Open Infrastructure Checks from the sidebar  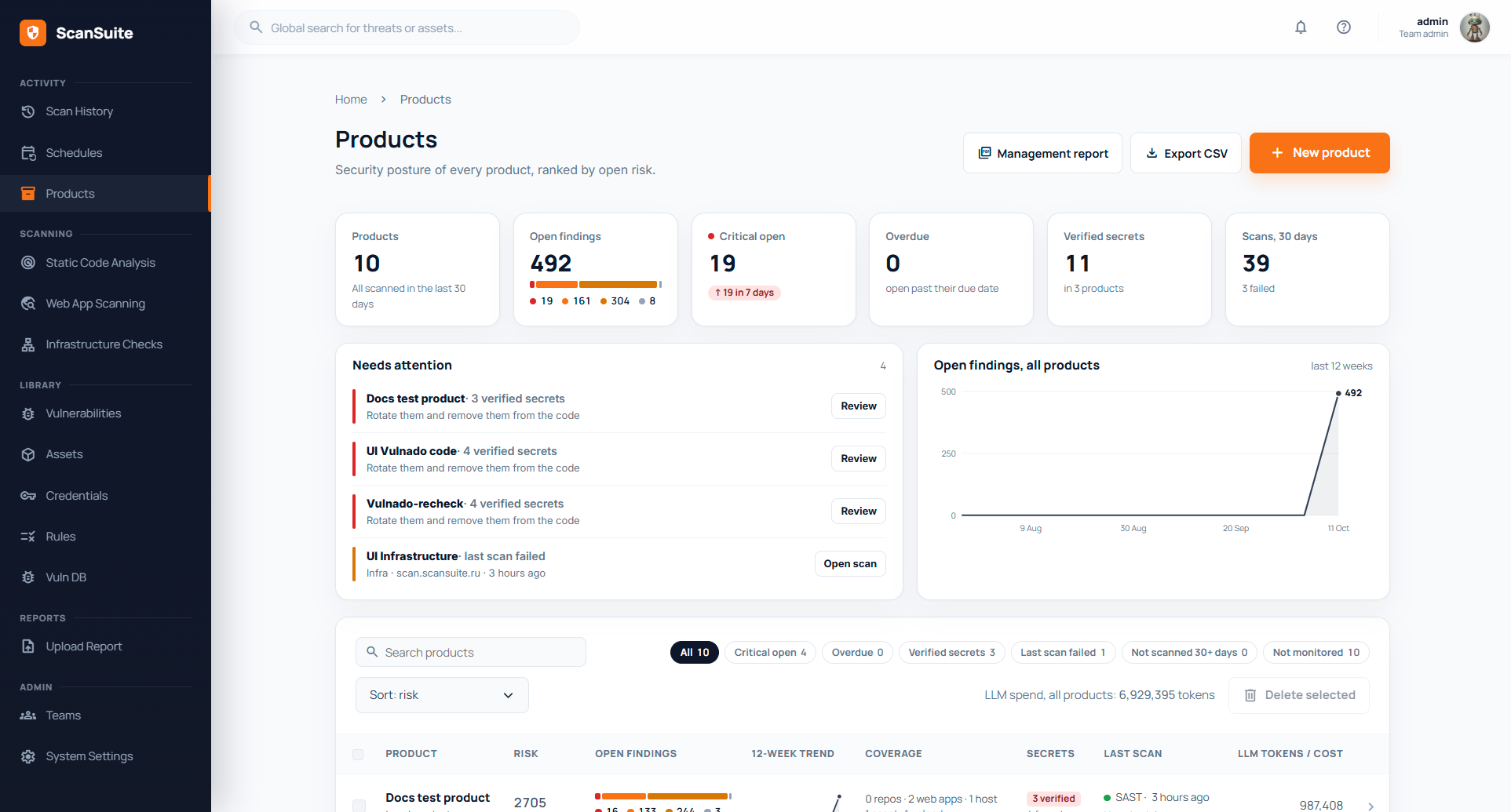click(x=105, y=344)
